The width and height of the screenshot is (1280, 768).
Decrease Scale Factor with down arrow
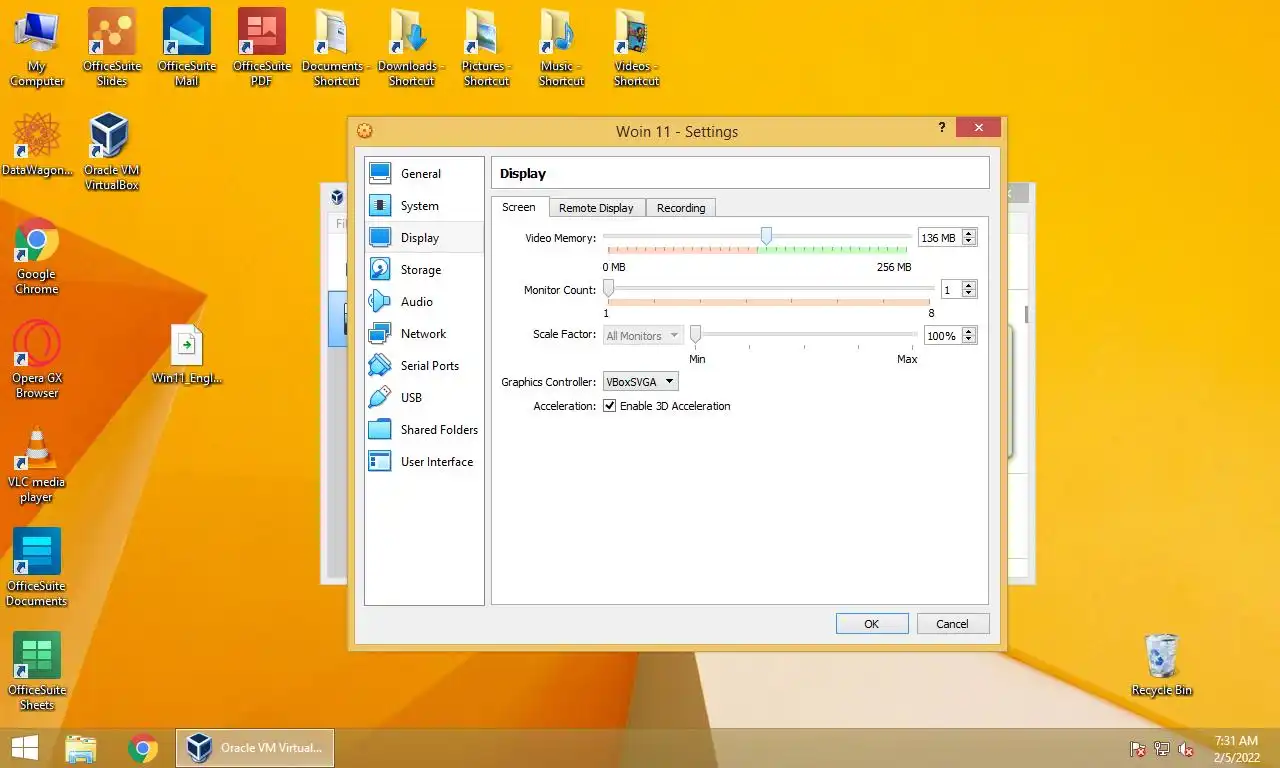[x=968, y=340]
